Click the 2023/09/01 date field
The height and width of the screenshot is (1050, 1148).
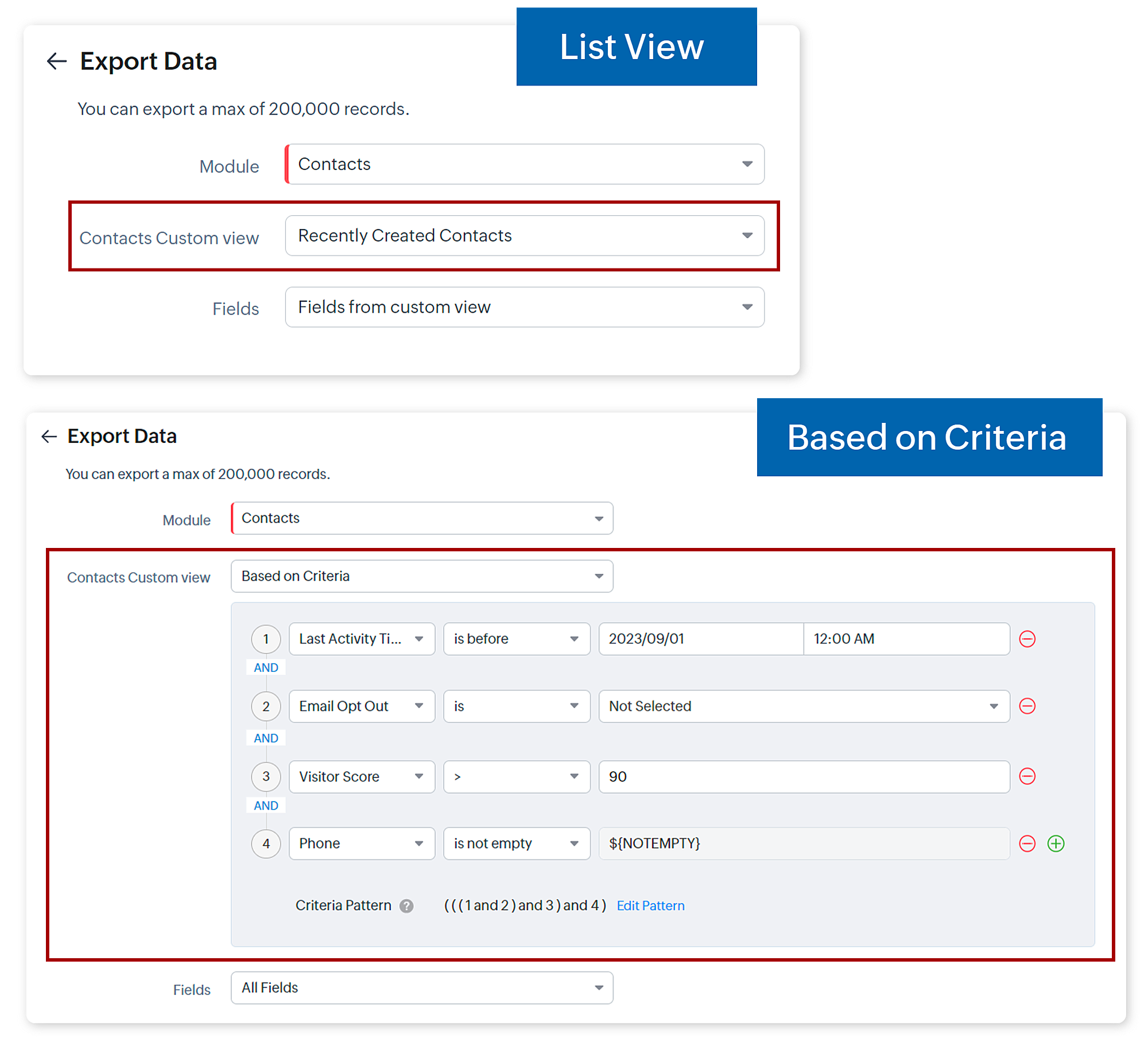coord(700,639)
